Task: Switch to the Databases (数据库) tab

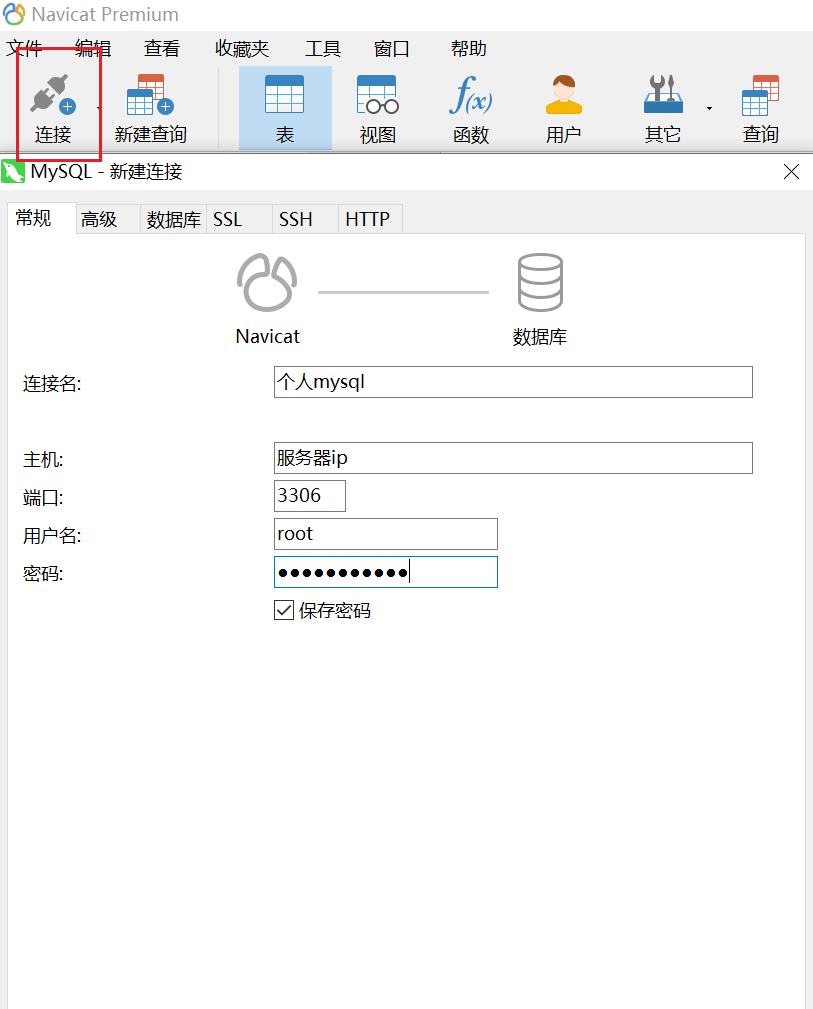Action: click(x=174, y=219)
